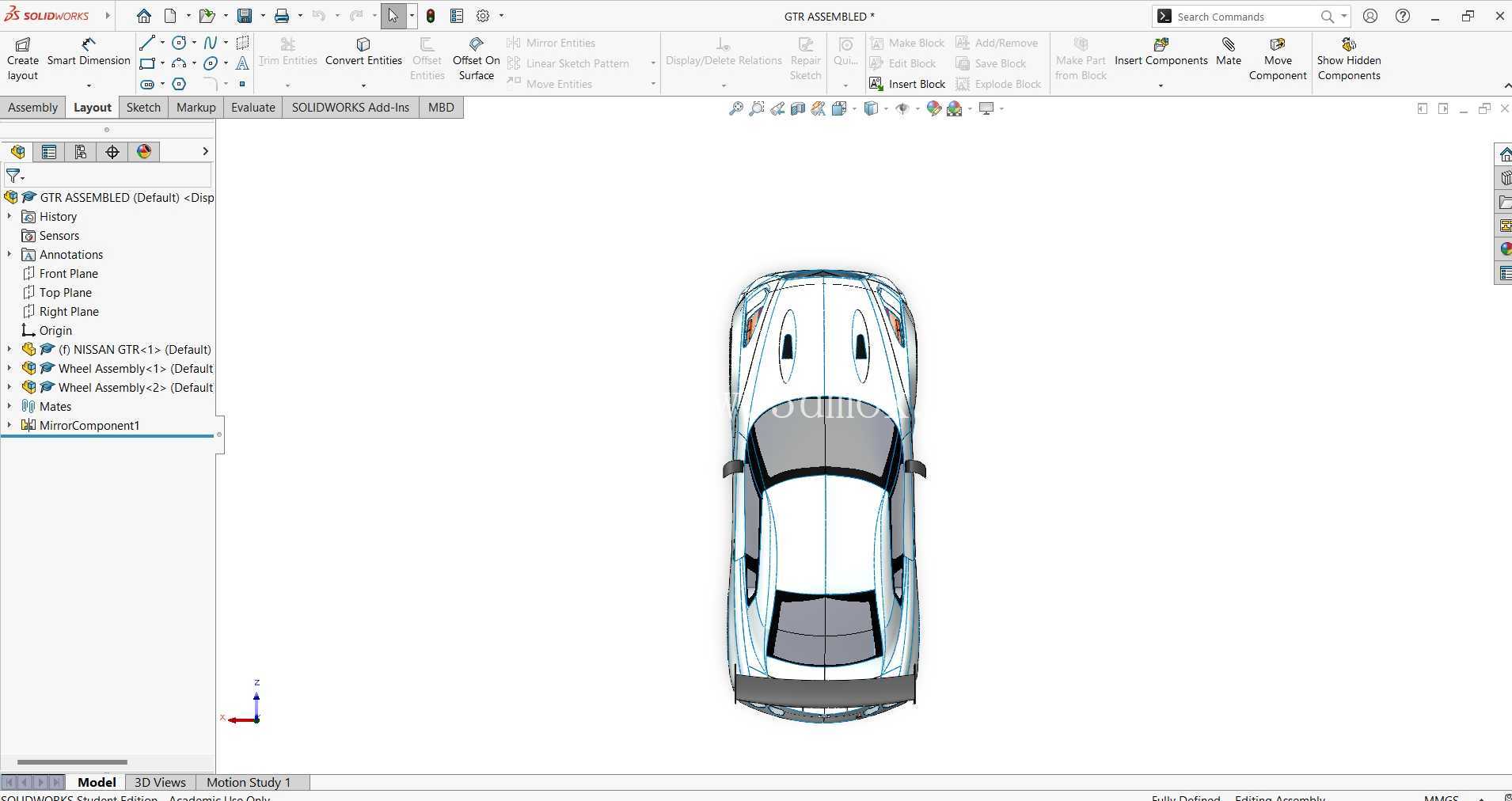The height and width of the screenshot is (801, 1512).
Task: Select the Ellipse sketch tool
Action: tap(211, 63)
